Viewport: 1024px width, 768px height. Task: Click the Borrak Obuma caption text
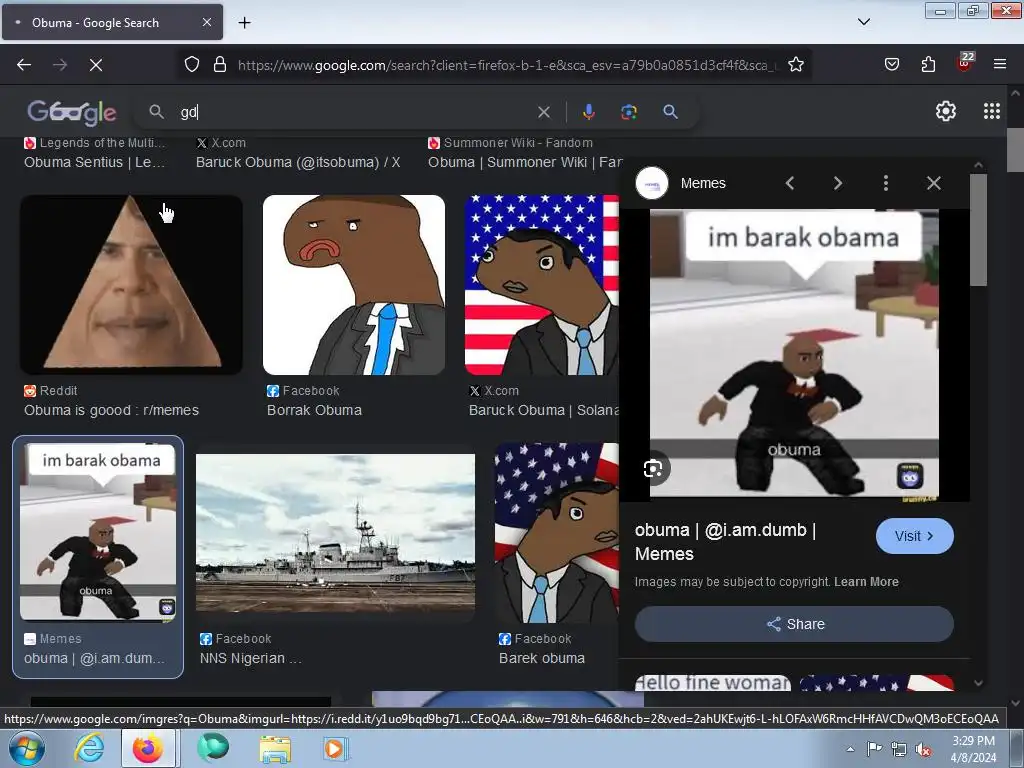pyautogui.click(x=314, y=410)
